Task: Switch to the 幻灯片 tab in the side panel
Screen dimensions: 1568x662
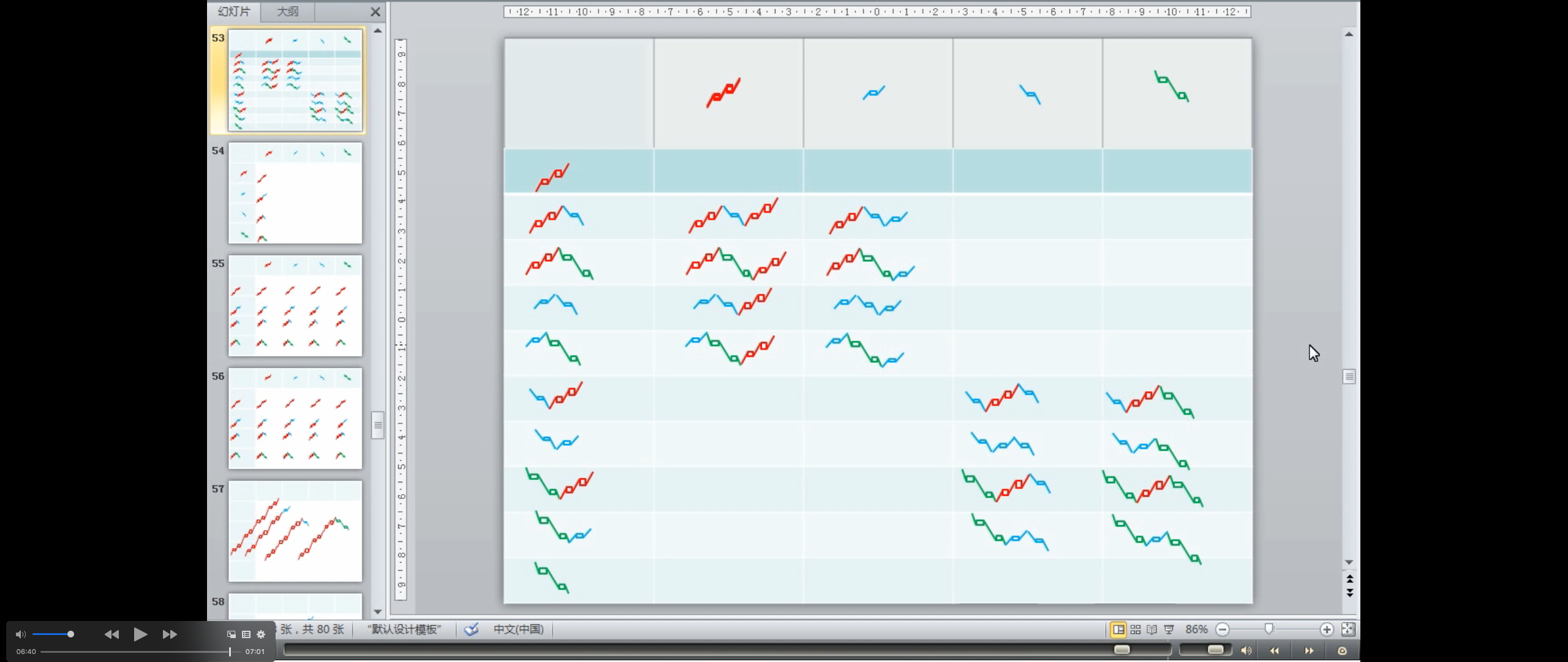Action: pos(234,12)
